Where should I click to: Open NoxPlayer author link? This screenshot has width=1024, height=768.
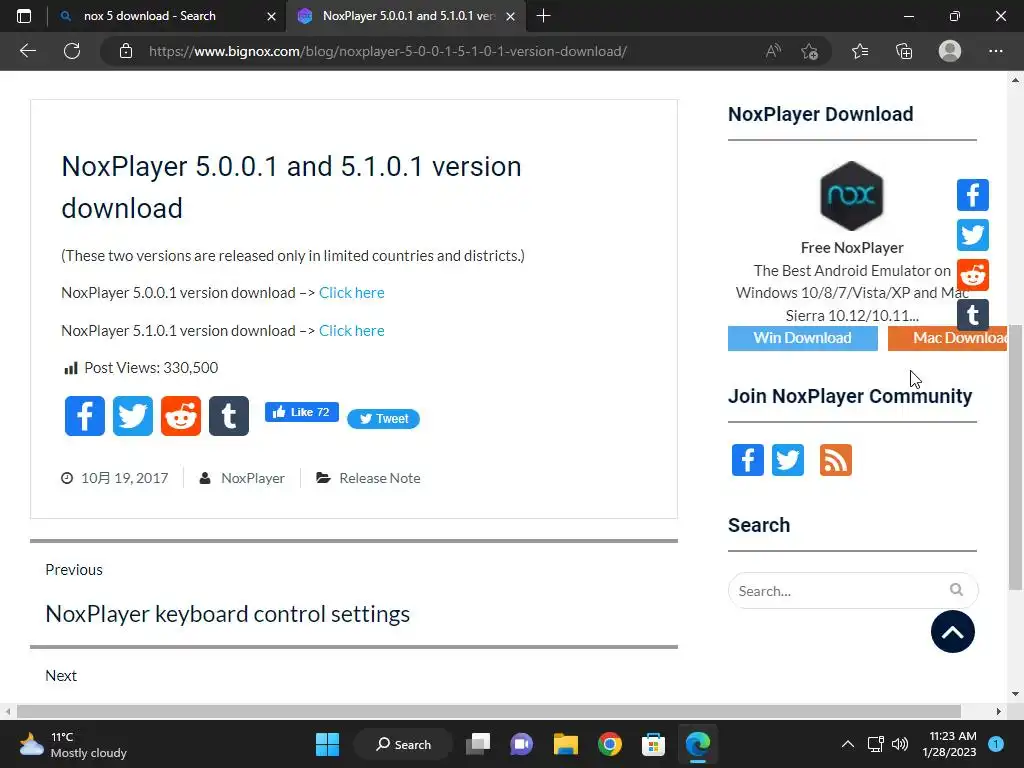[253, 478]
